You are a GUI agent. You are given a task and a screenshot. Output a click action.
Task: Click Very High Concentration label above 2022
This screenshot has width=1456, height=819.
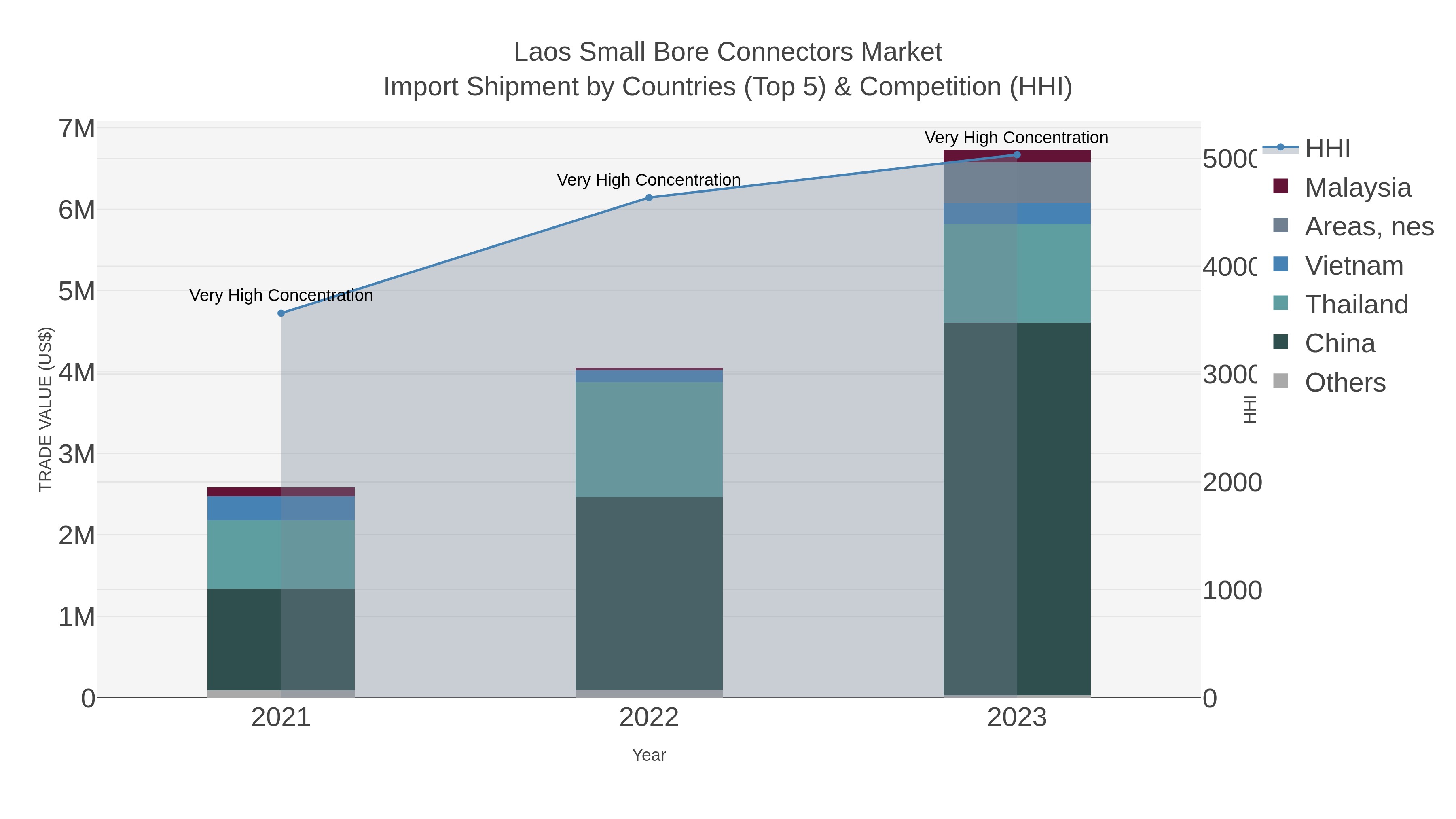point(649,180)
